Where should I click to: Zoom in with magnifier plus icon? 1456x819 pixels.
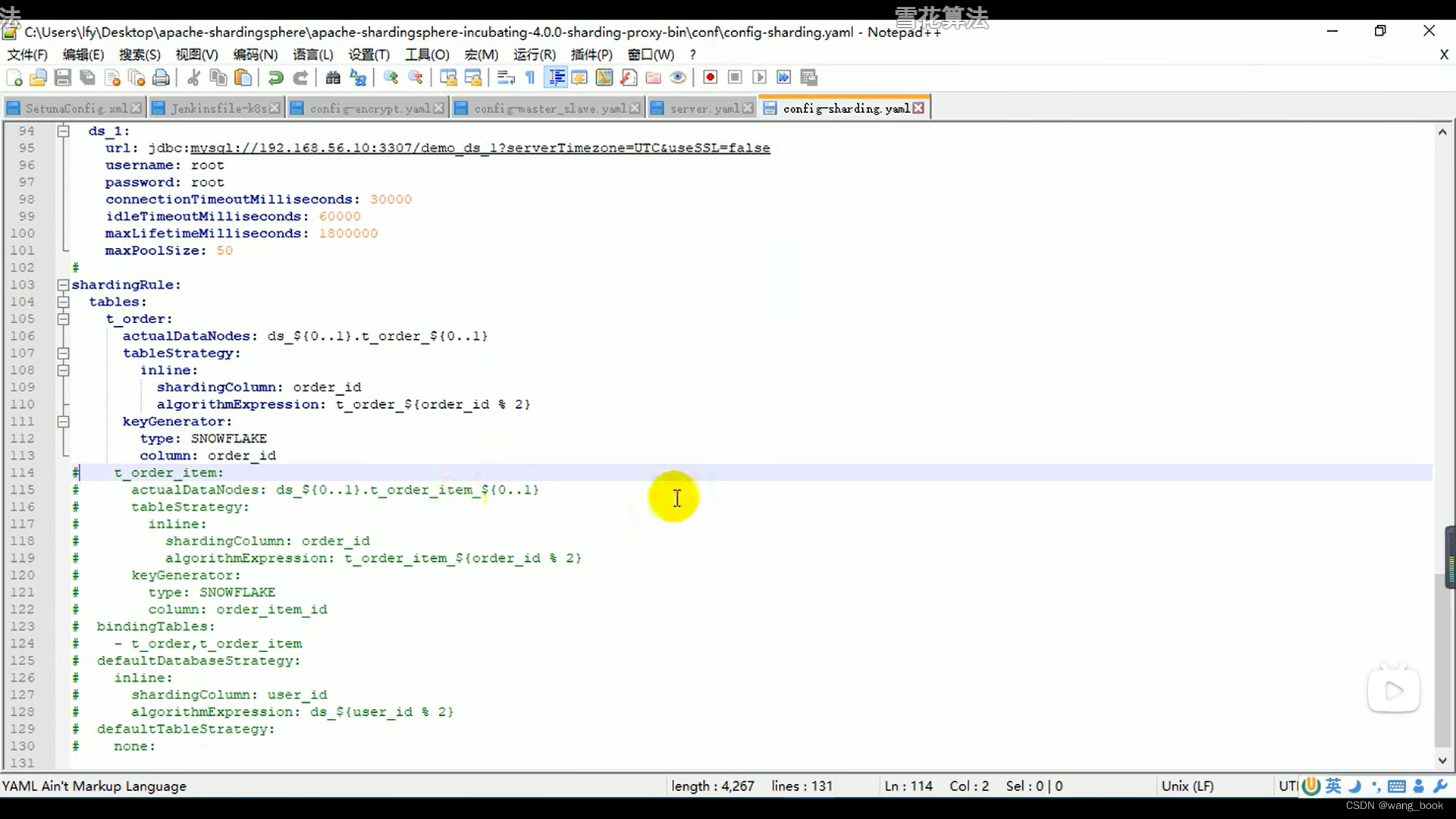tap(391, 77)
